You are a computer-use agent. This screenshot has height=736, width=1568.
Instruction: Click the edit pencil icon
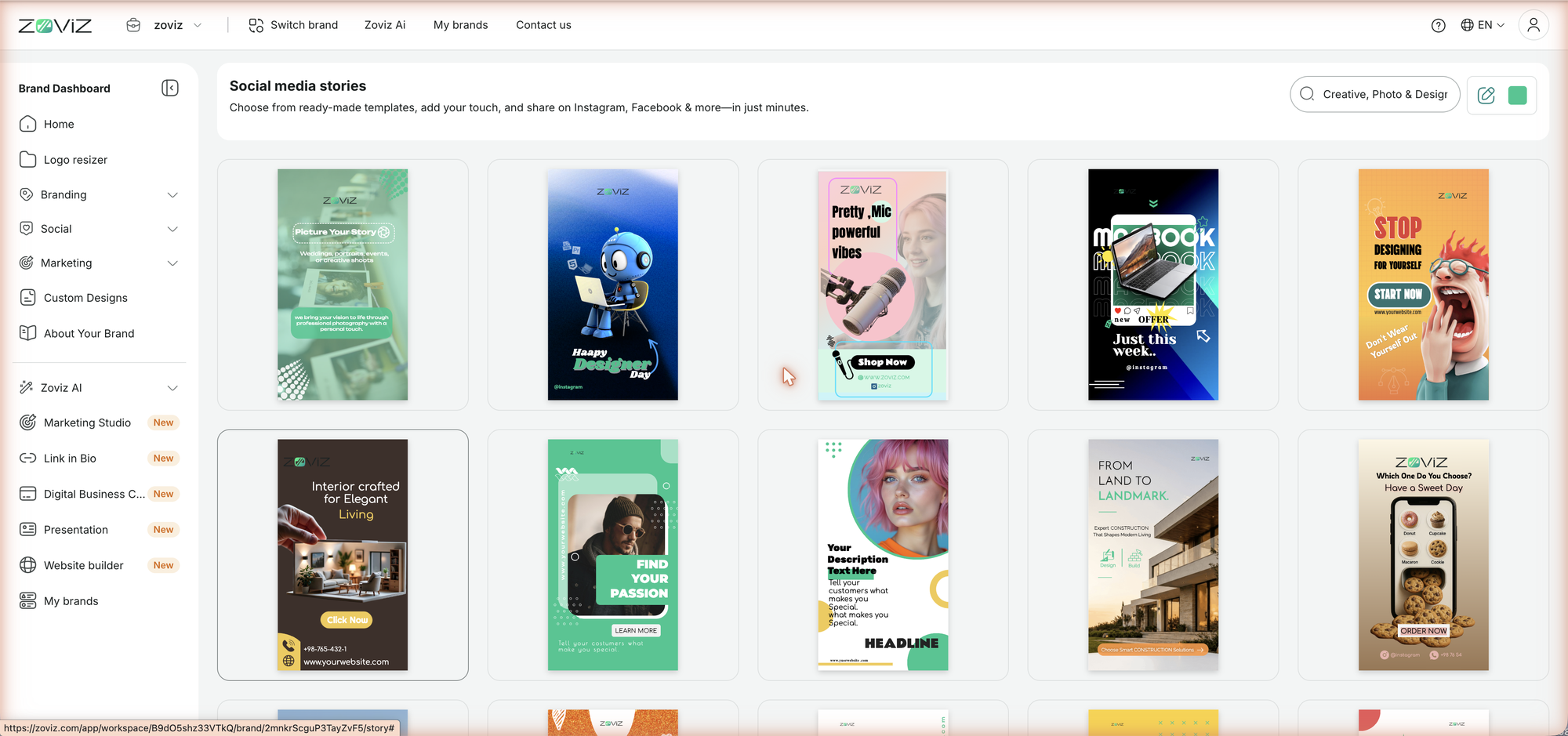click(x=1486, y=95)
